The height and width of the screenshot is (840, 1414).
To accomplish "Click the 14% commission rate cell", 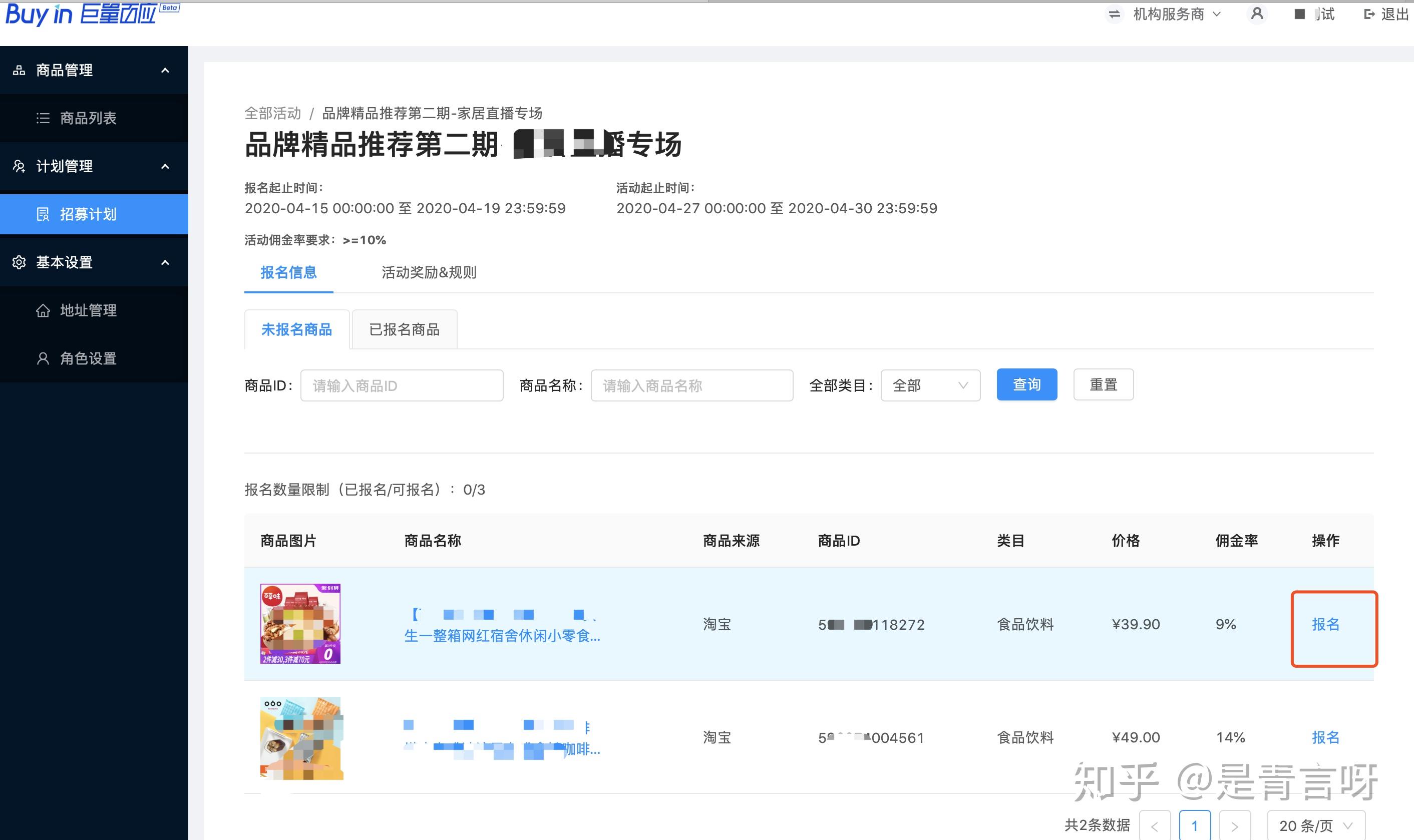I will point(1231,737).
